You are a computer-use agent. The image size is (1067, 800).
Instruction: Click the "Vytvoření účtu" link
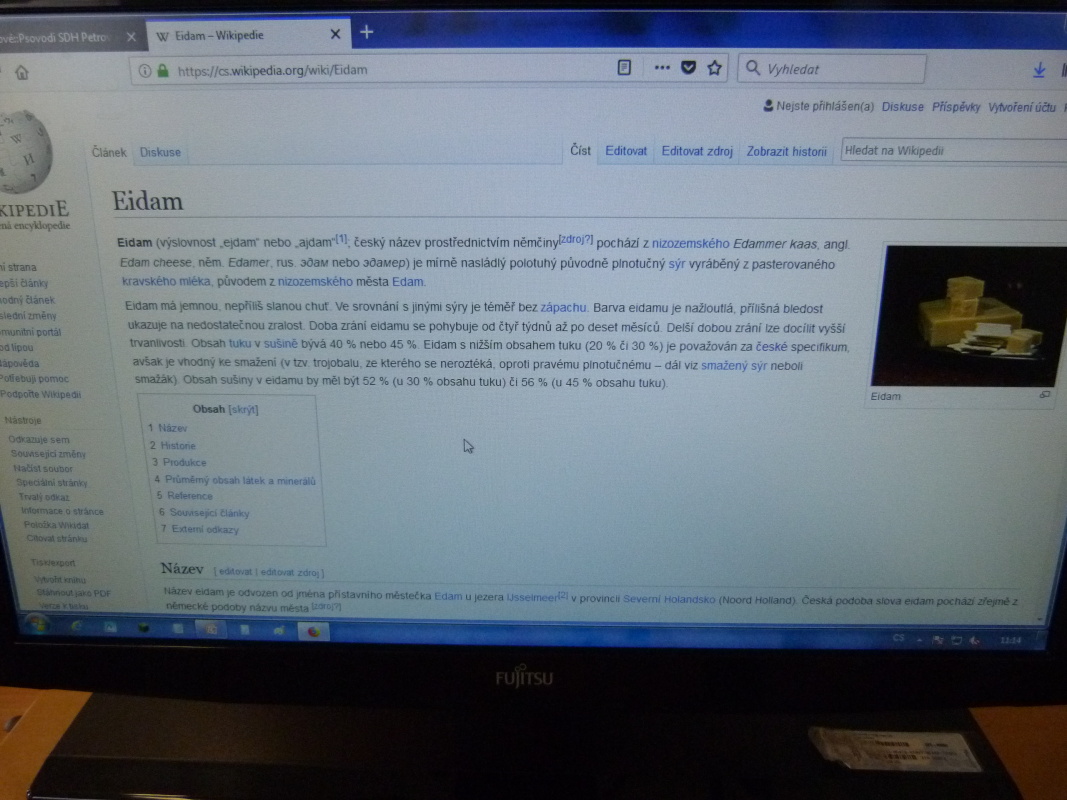[x=1022, y=107]
